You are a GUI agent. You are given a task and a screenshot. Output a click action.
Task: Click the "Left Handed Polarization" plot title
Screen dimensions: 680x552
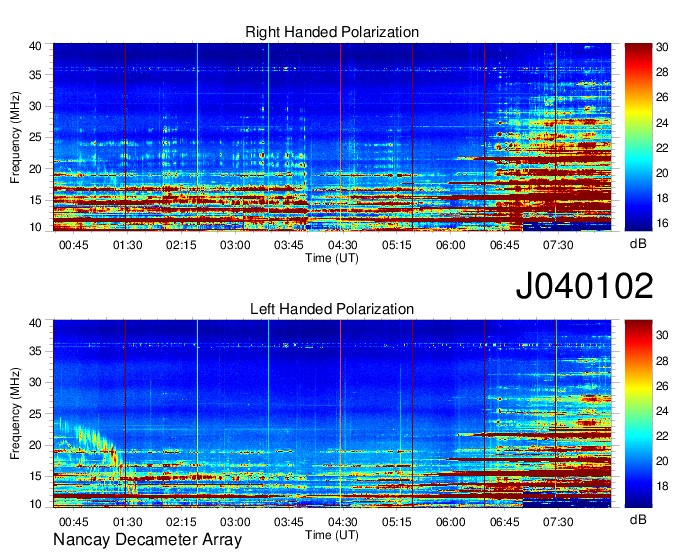tap(332, 309)
